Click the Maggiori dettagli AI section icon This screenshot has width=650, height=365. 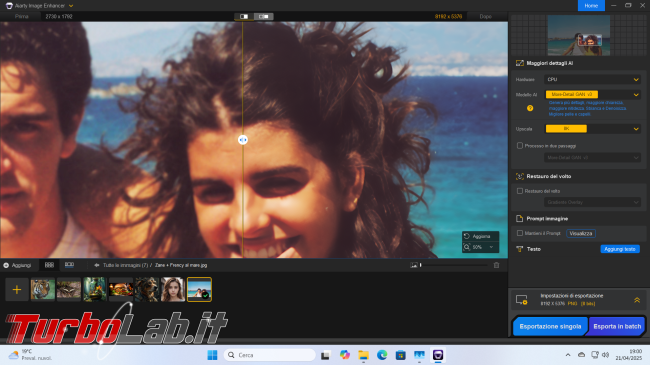click(519, 63)
